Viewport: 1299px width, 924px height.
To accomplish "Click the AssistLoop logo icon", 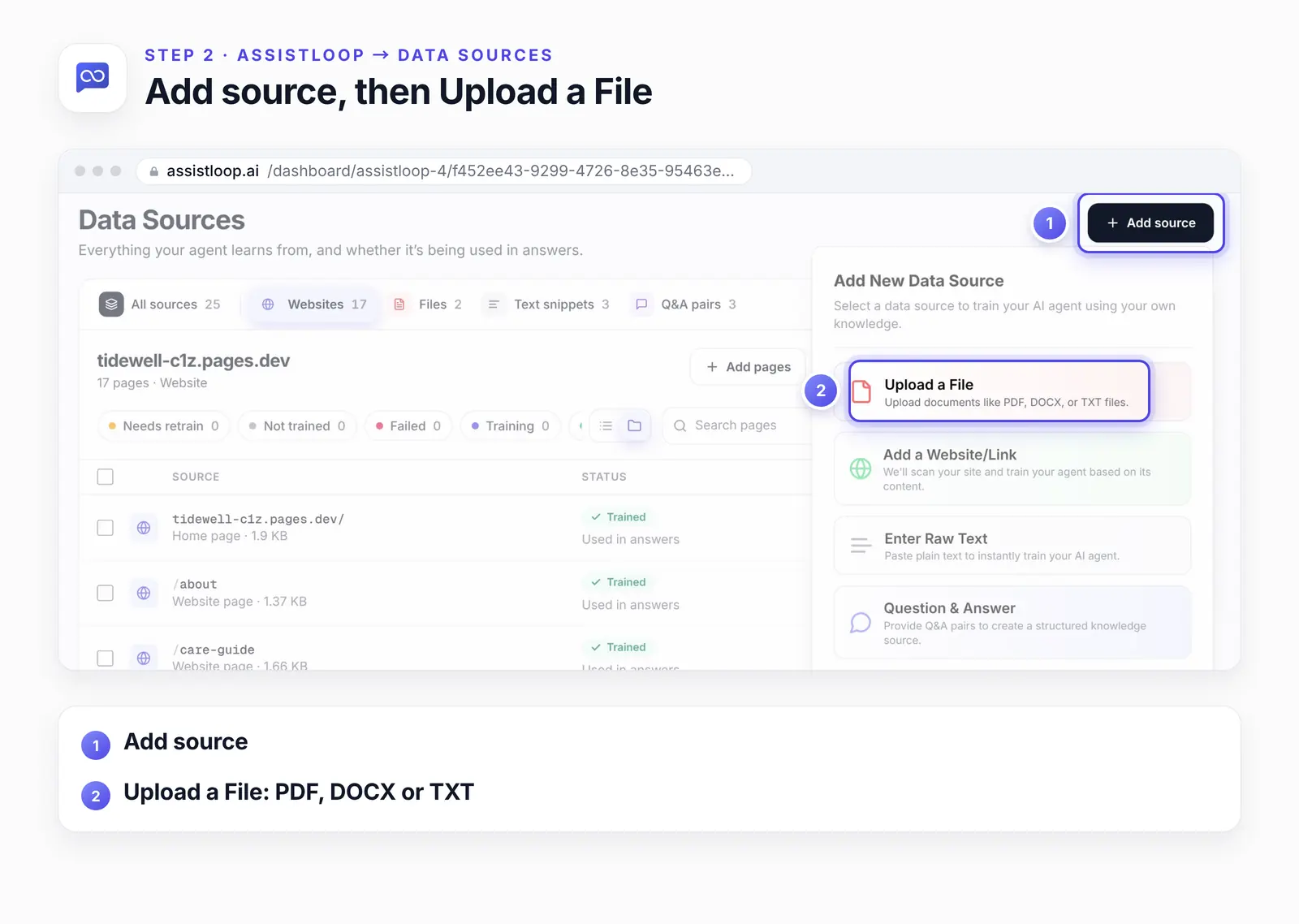I will (93, 78).
